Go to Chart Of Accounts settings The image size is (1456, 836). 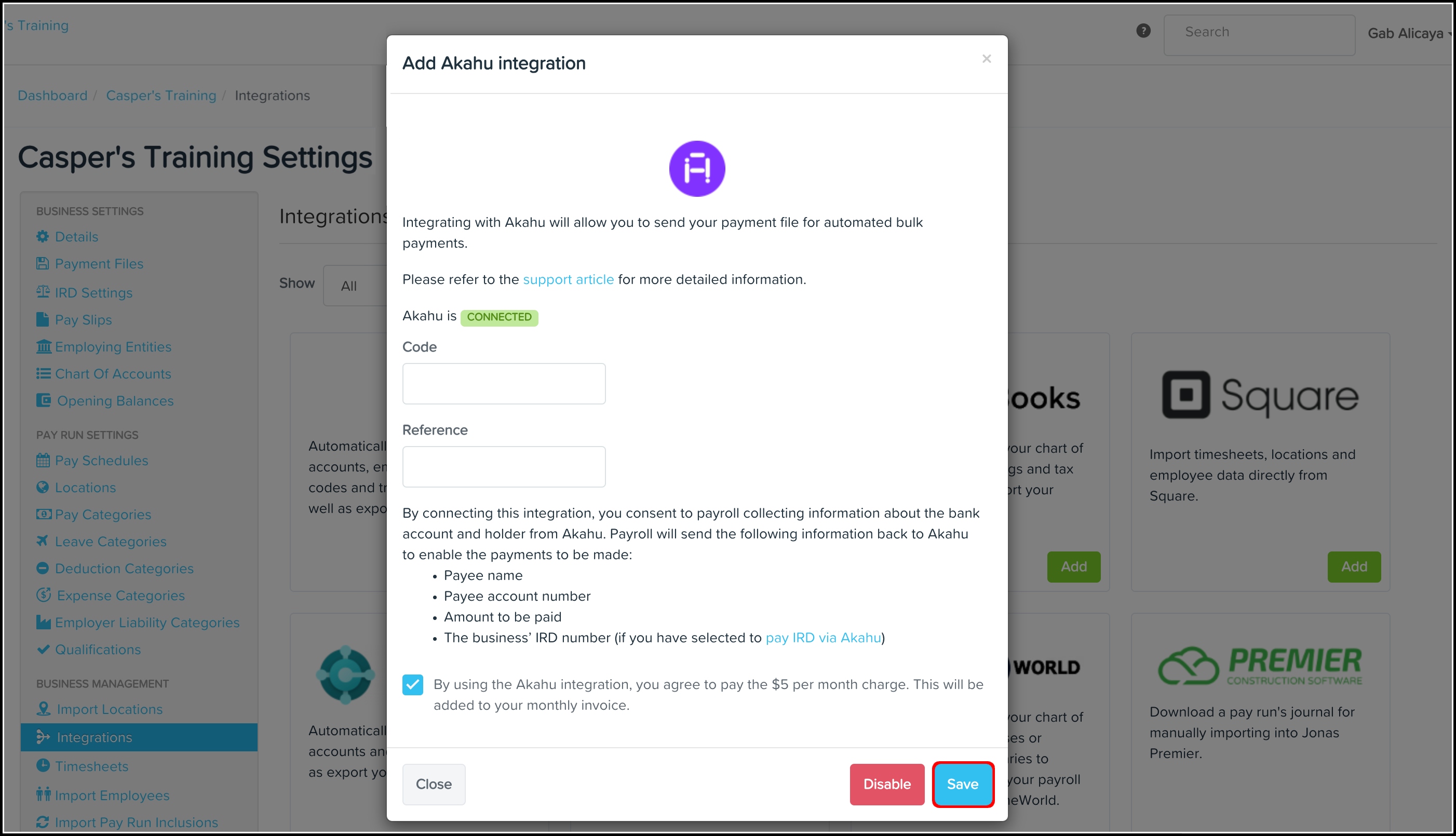[x=113, y=374]
